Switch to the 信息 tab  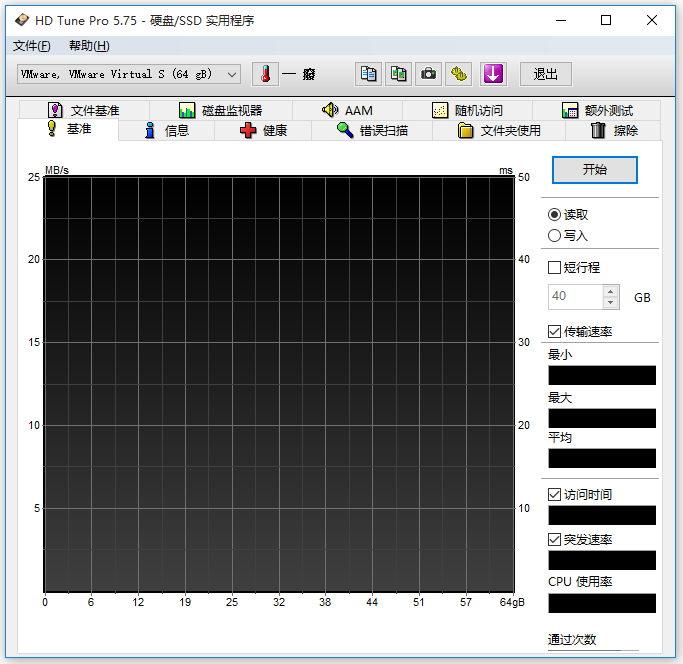166,130
